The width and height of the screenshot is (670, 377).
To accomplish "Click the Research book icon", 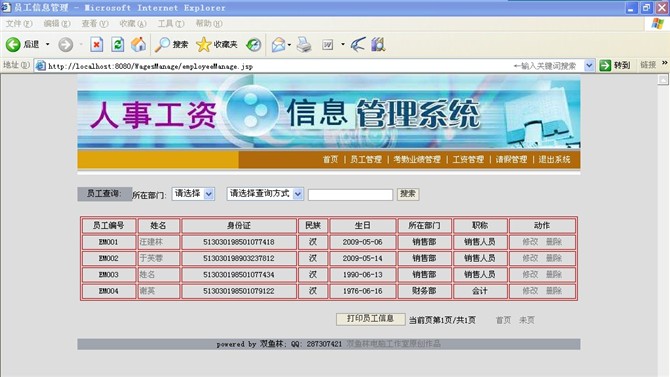I will click(378, 44).
